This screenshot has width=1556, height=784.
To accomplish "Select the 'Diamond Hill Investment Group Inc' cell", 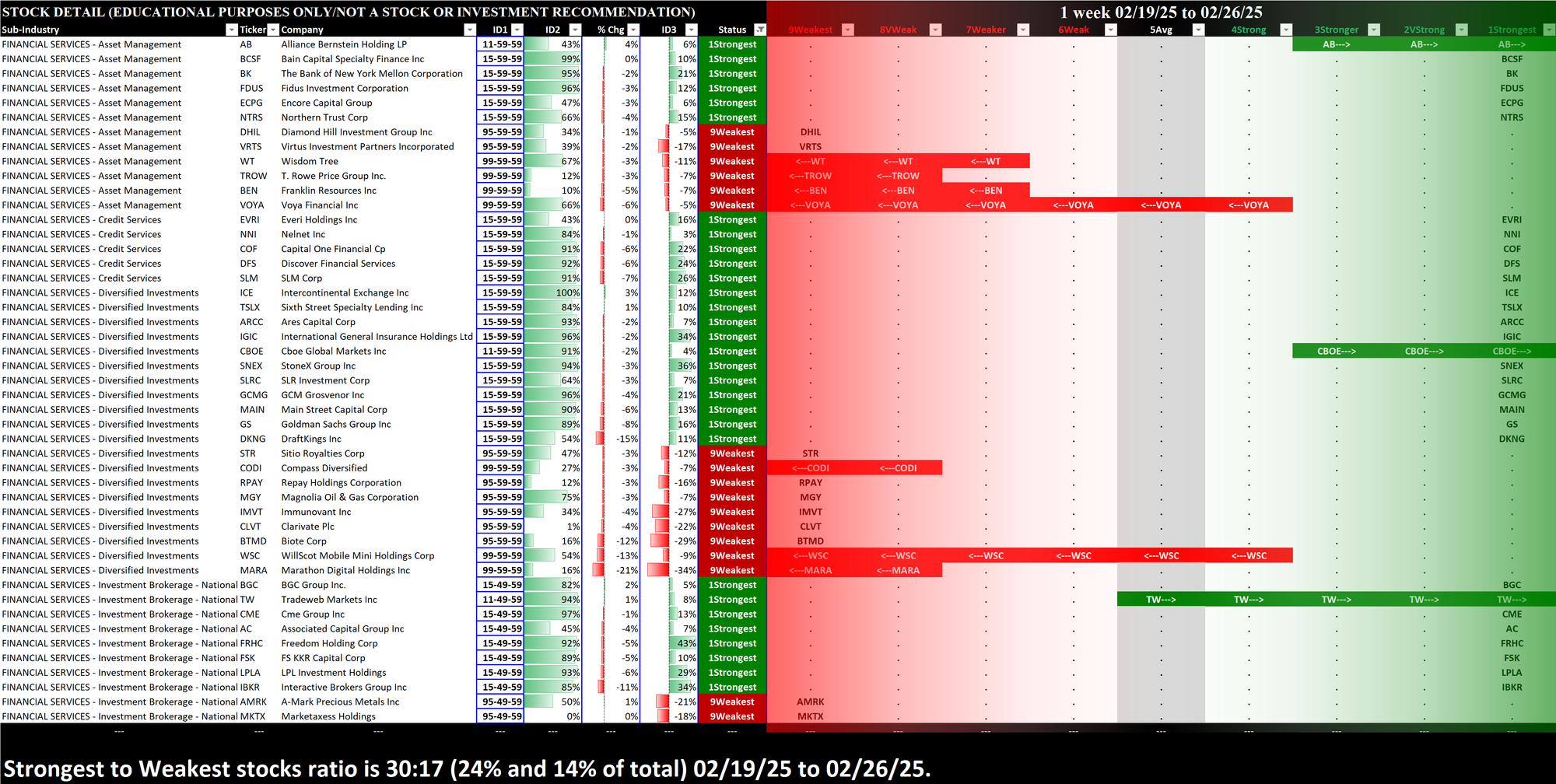I will (x=377, y=132).
